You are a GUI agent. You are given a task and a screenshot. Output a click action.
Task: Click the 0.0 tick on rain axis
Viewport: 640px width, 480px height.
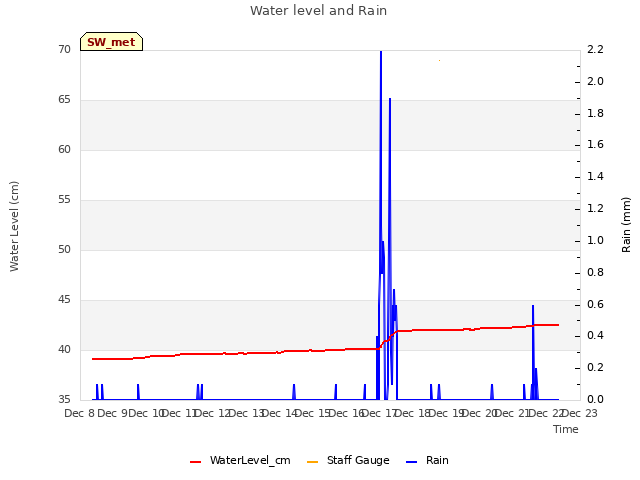click(x=595, y=399)
